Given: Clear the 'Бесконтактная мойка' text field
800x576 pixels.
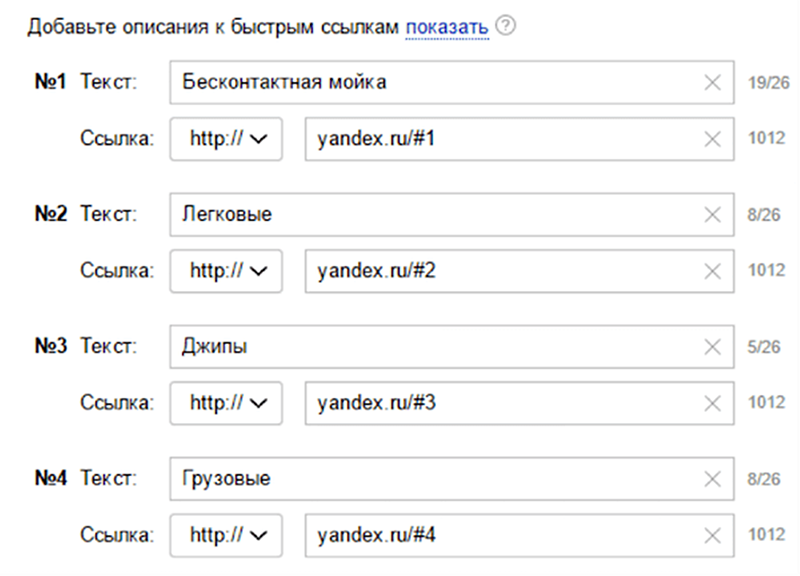Looking at the screenshot, I should pos(712,83).
